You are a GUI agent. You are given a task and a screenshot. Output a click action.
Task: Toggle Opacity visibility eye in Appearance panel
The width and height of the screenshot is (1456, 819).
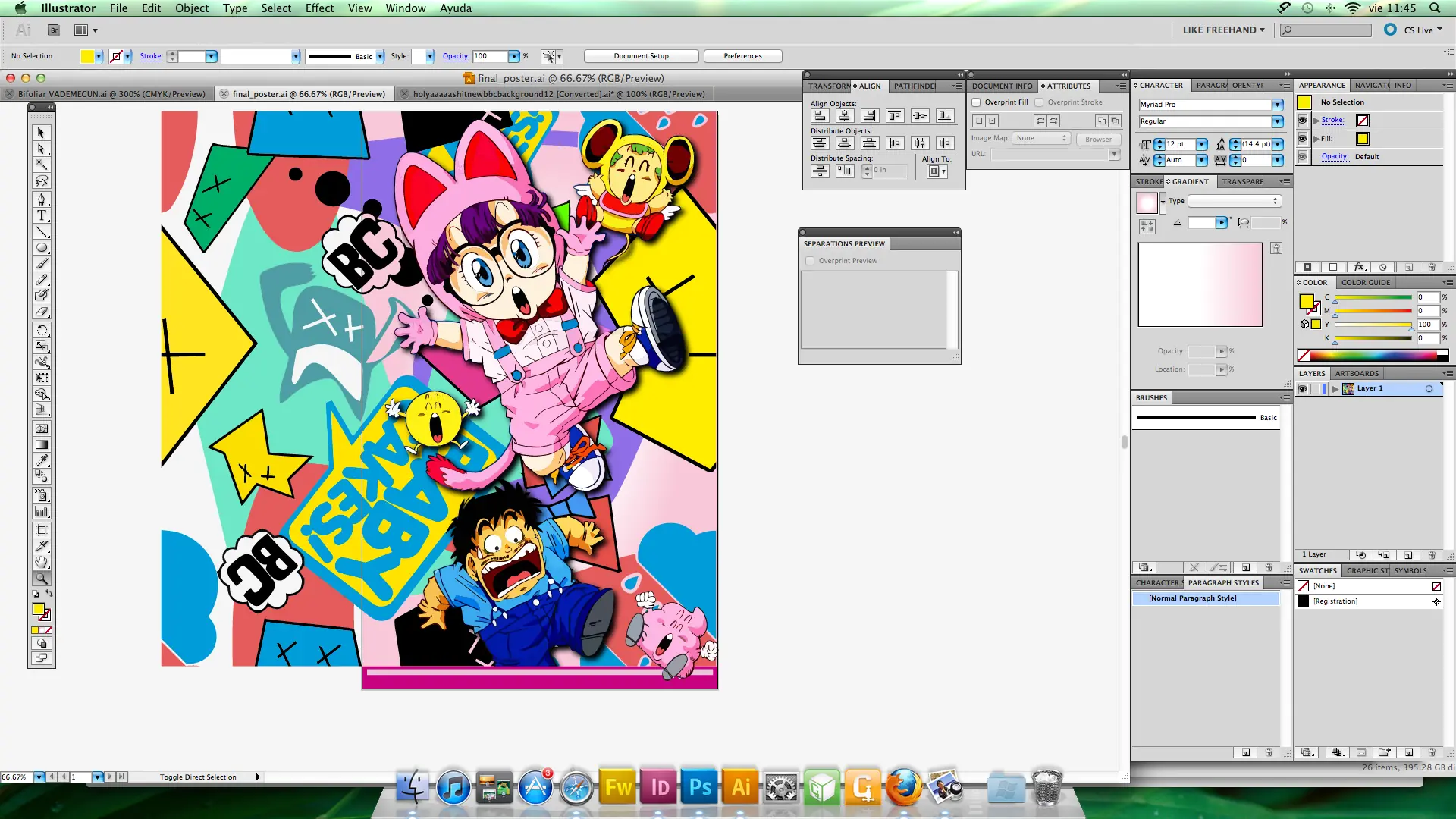pyautogui.click(x=1303, y=157)
